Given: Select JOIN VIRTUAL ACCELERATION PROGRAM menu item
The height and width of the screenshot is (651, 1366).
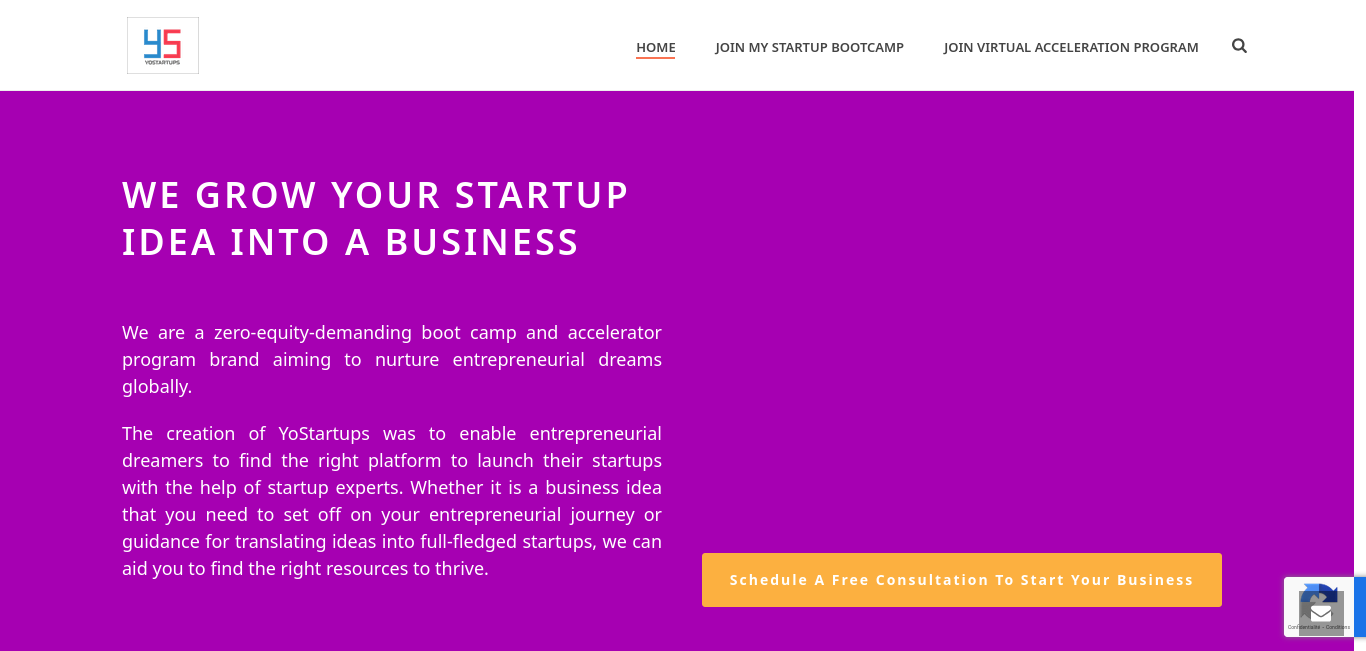Looking at the screenshot, I should pyautogui.click(x=1070, y=47).
